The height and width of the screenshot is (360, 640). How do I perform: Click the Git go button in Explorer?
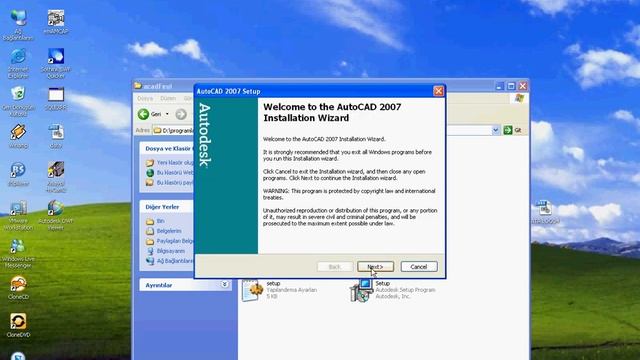513,130
